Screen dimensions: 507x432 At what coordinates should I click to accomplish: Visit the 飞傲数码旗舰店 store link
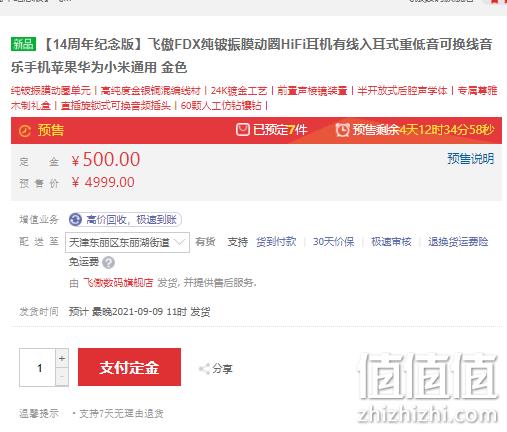click(x=118, y=283)
